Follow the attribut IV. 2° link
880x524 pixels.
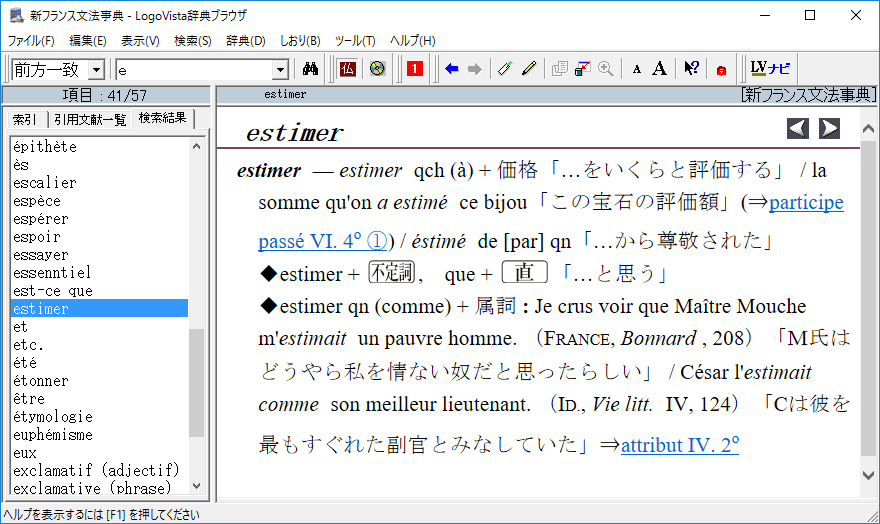pos(679,445)
